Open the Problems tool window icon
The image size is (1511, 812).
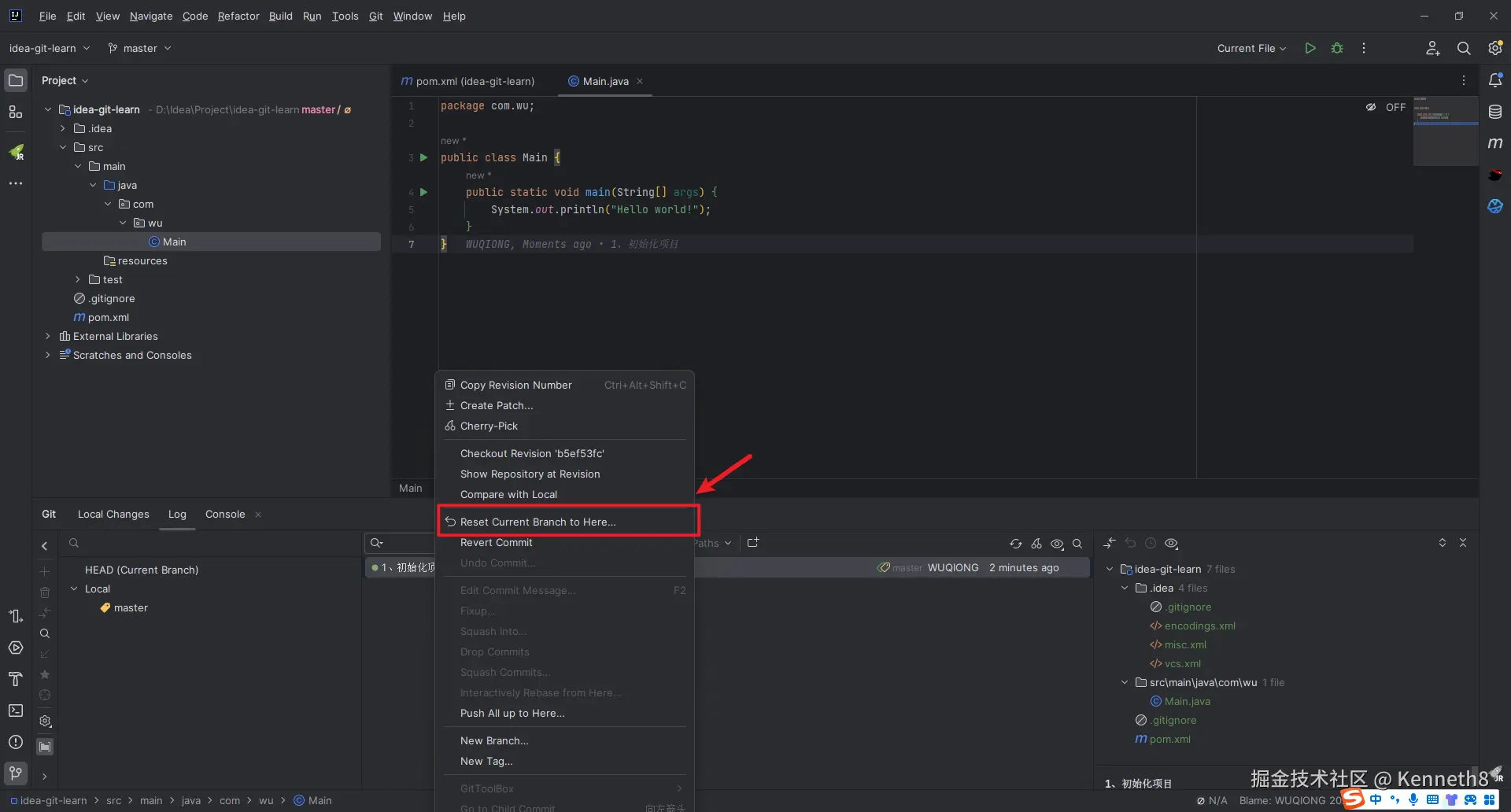coord(16,742)
